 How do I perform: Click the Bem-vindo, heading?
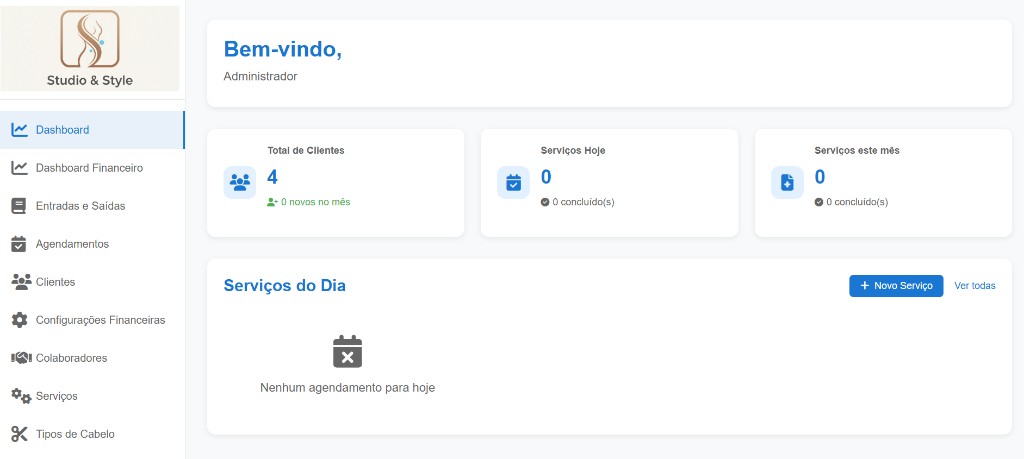pos(283,49)
